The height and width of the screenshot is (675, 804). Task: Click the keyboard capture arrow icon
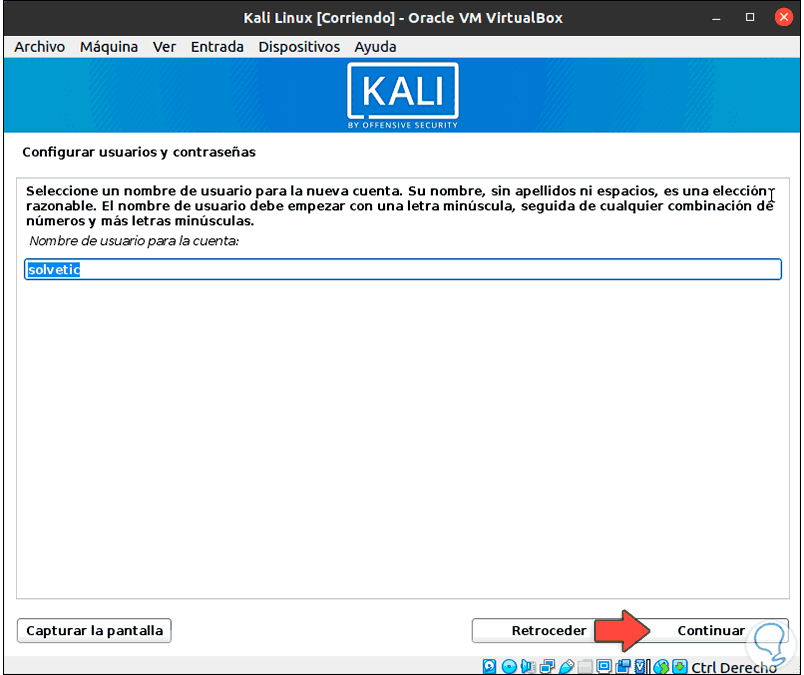(x=679, y=666)
